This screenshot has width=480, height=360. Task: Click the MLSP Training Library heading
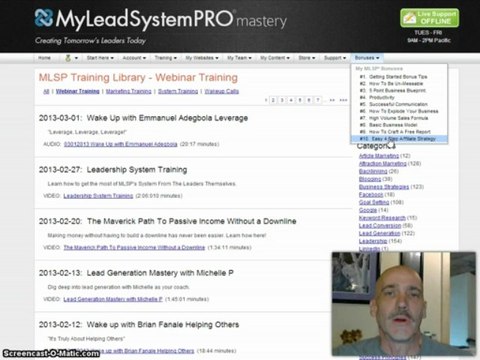tap(138, 77)
